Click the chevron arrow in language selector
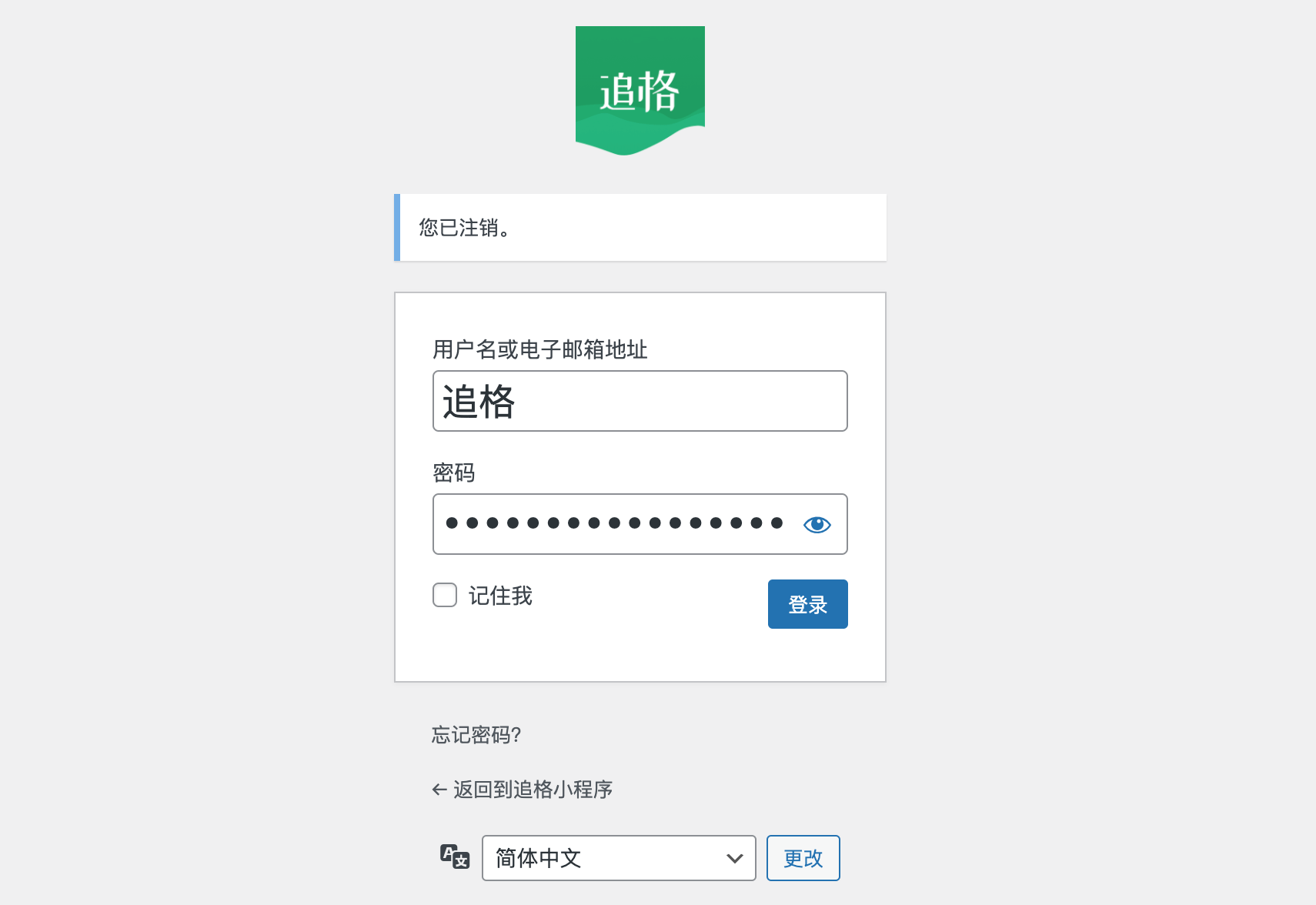Viewport: 1316px width, 905px height. coord(735,858)
